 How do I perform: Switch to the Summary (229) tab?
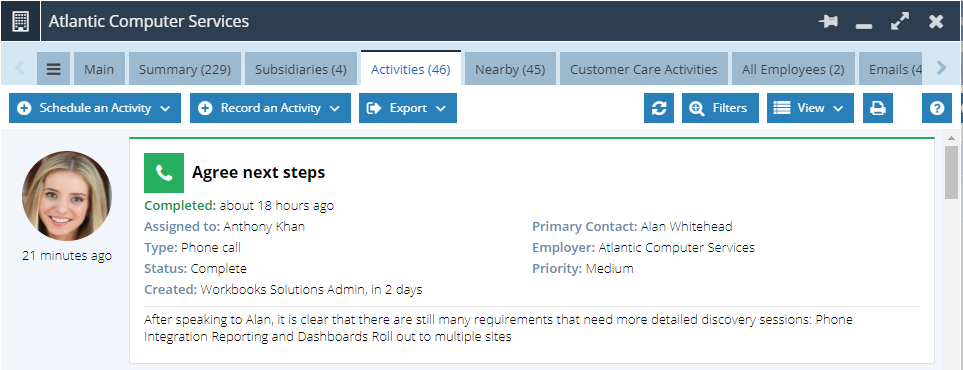(x=185, y=69)
